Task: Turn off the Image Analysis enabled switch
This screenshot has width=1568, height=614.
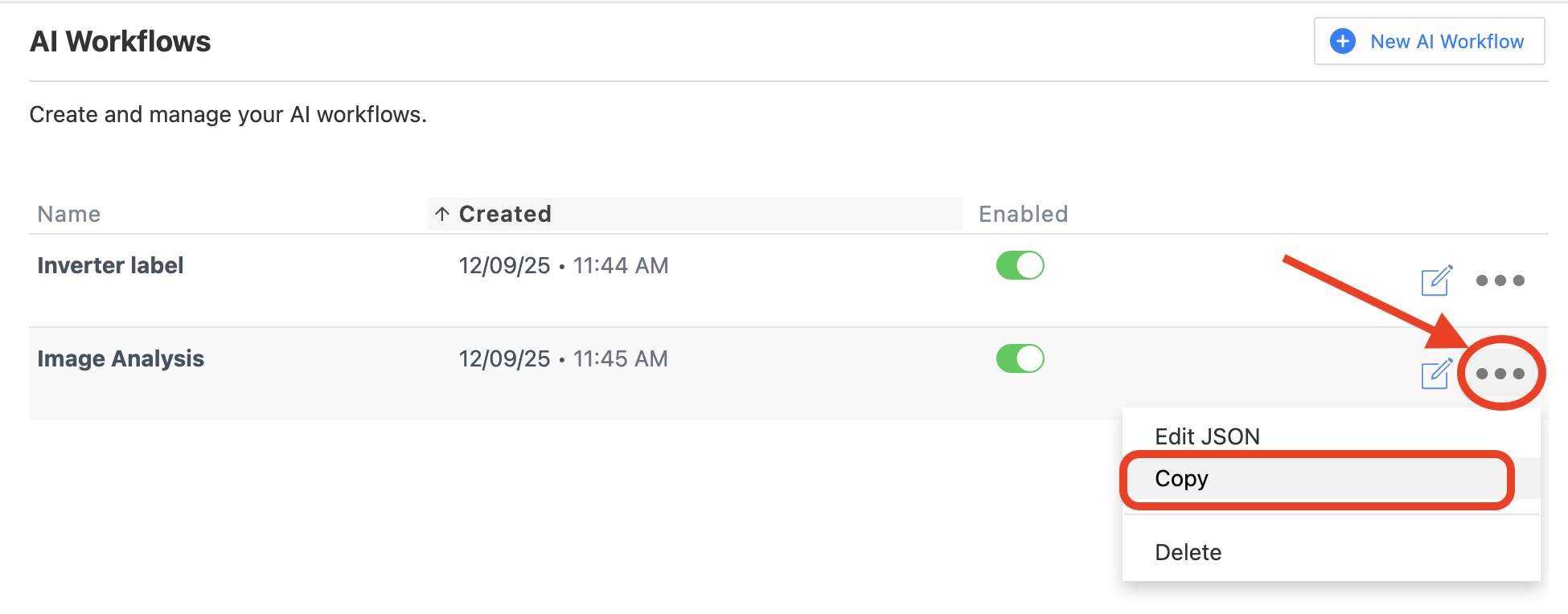Action: tap(1020, 358)
